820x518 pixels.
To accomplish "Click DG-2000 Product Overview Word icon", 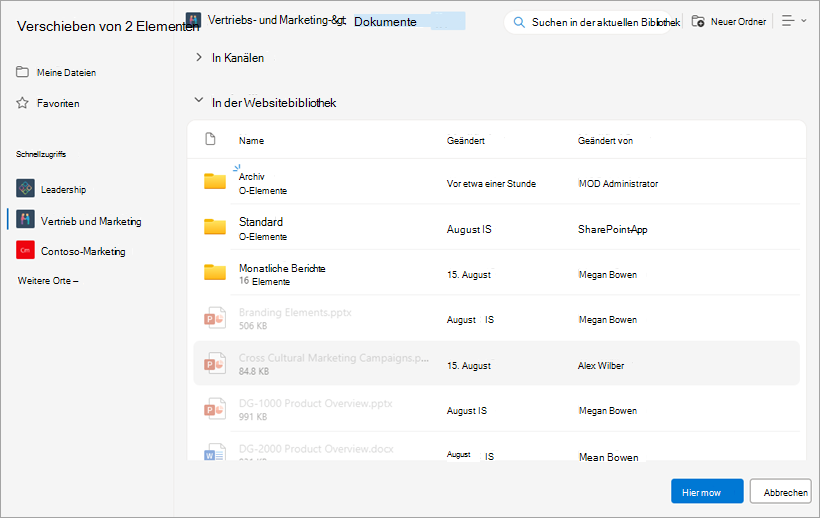I will tap(214, 452).
